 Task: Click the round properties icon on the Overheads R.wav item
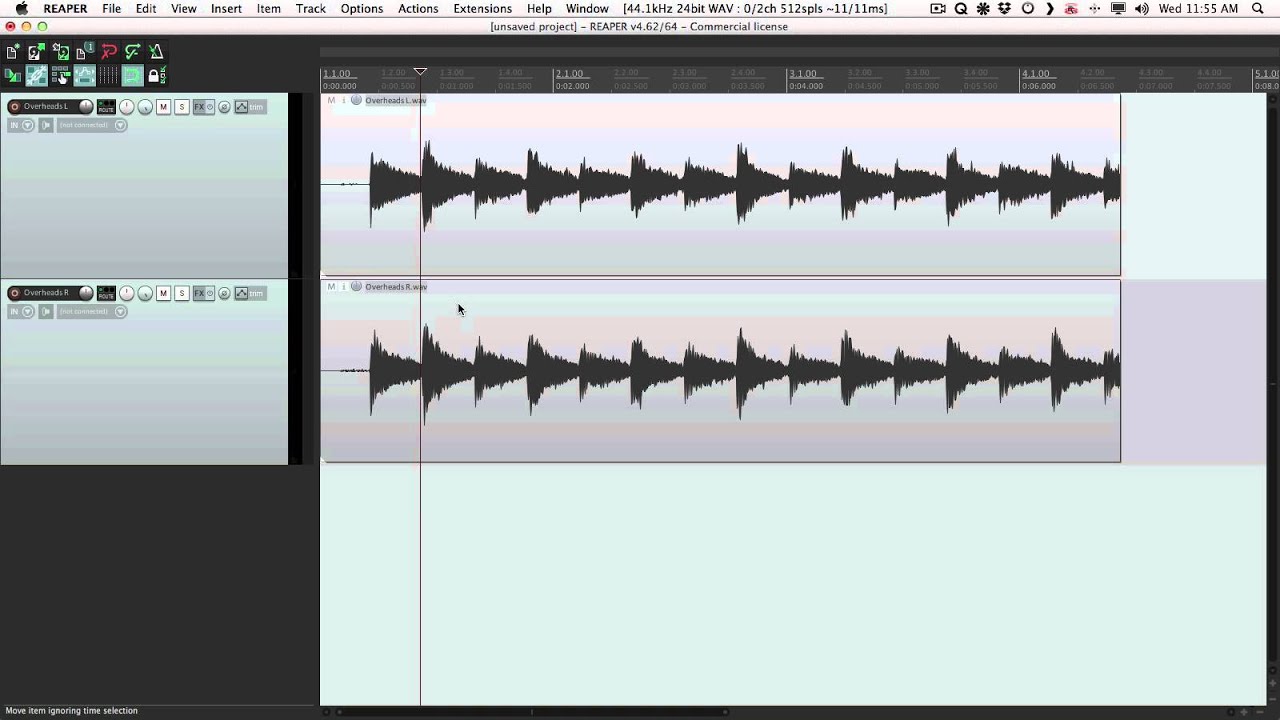coord(356,287)
